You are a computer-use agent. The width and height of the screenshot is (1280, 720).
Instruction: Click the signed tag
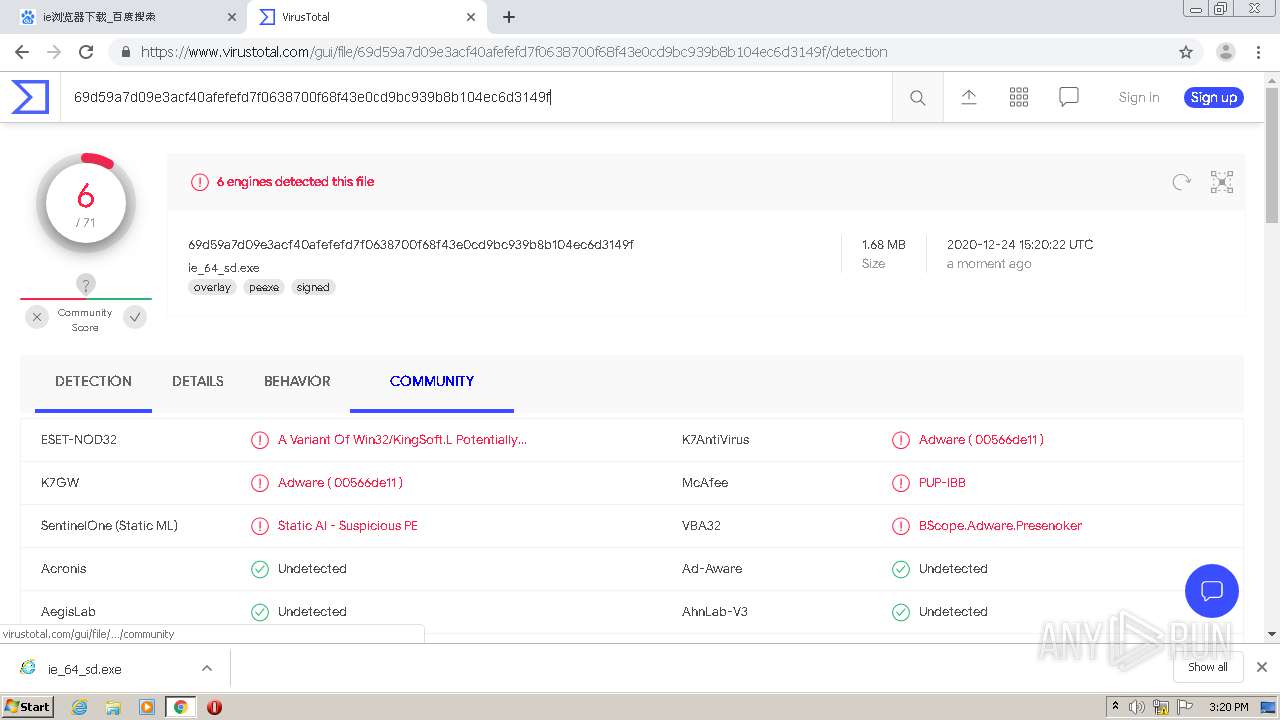tap(313, 287)
